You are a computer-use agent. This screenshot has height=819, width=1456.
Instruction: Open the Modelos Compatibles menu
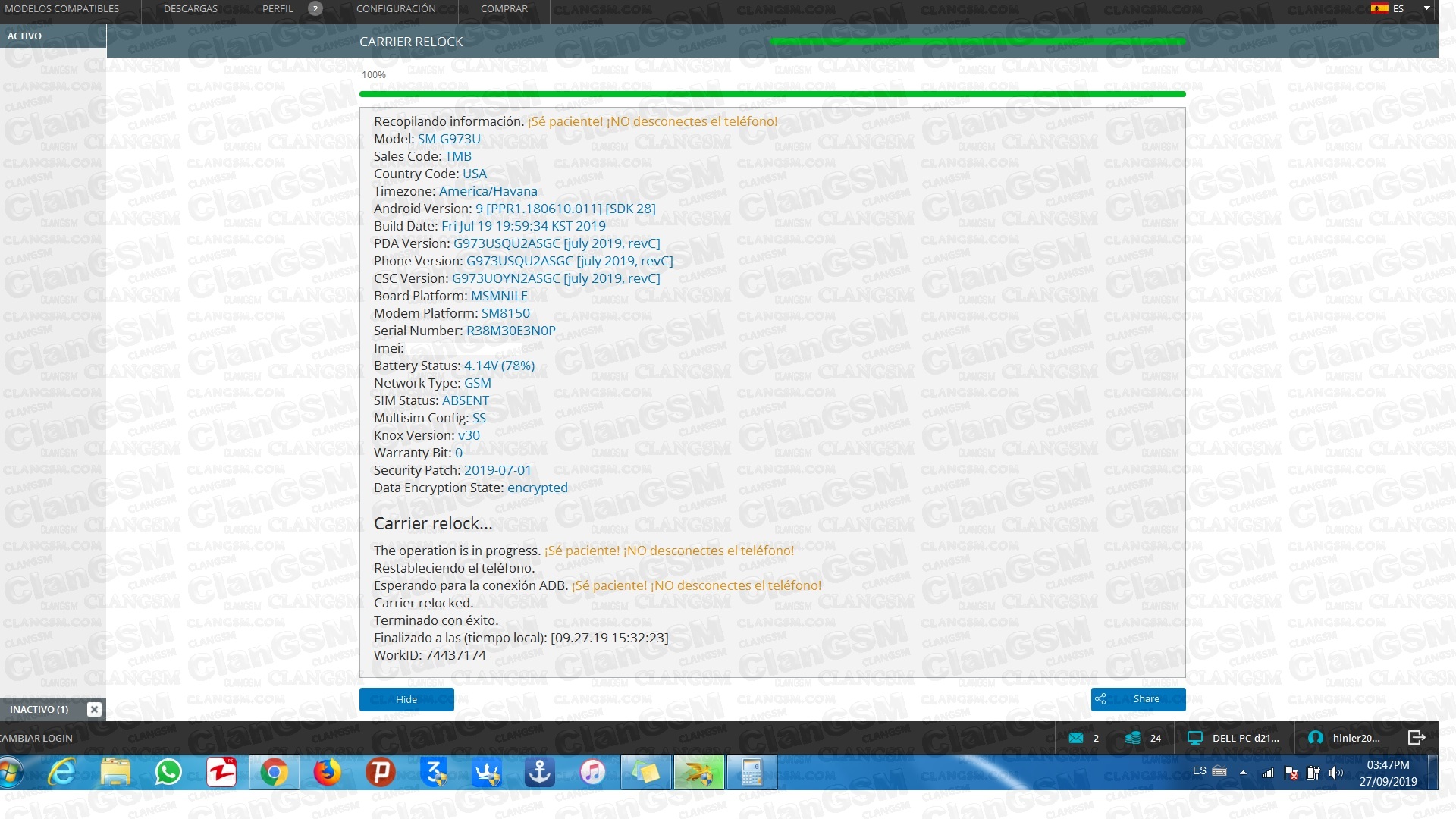point(62,9)
